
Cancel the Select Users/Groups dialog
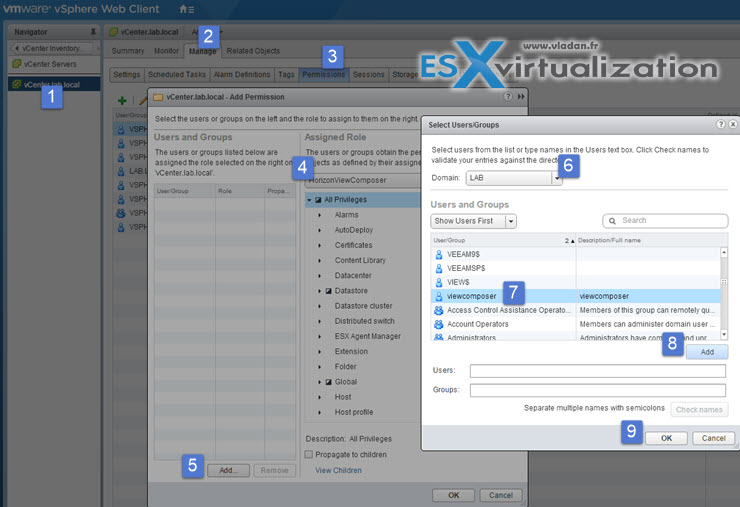[x=714, y=438]
